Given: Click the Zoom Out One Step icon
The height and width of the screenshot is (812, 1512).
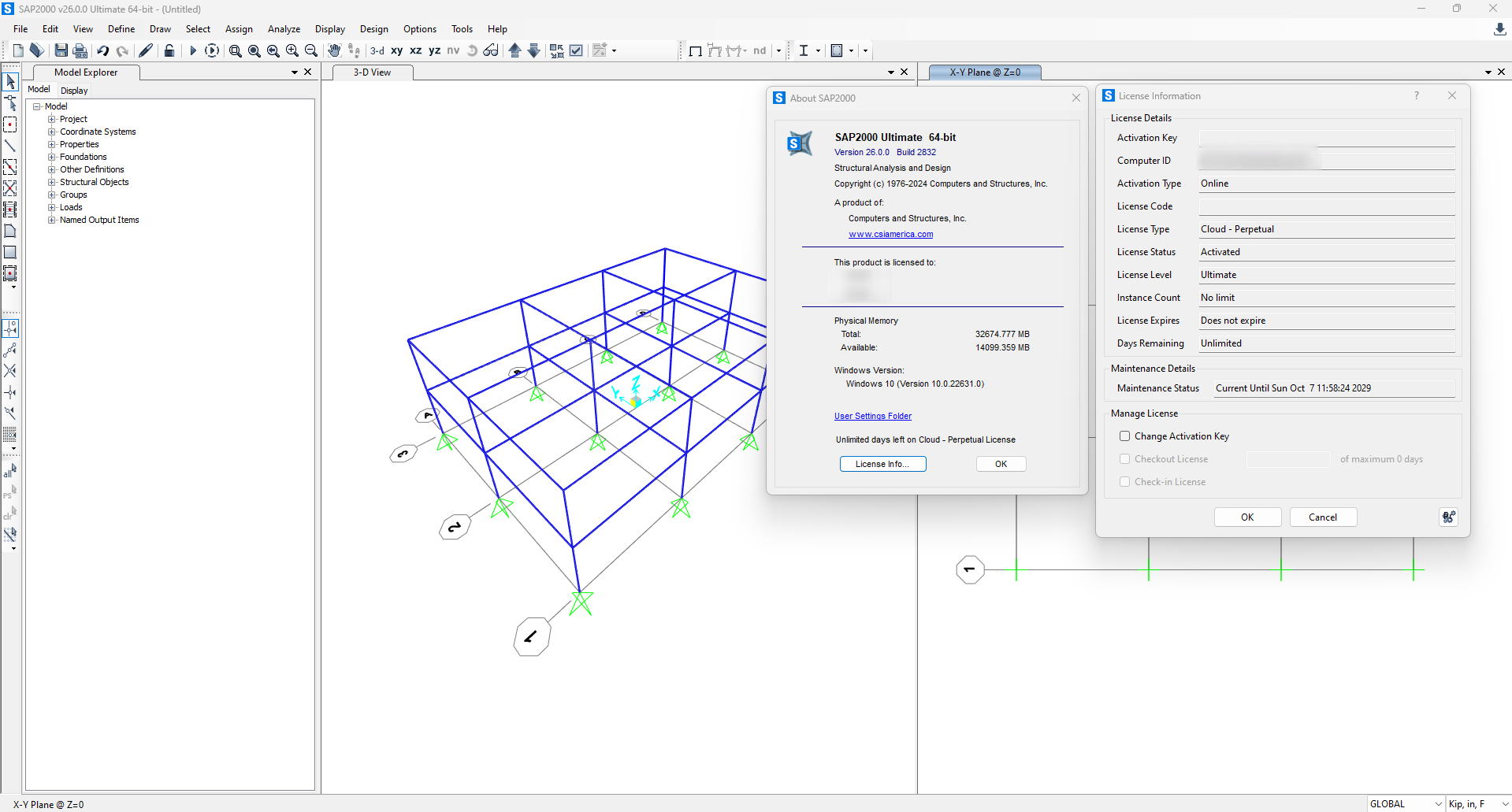Looking at the screenshot, I should (x=311, y=50).
